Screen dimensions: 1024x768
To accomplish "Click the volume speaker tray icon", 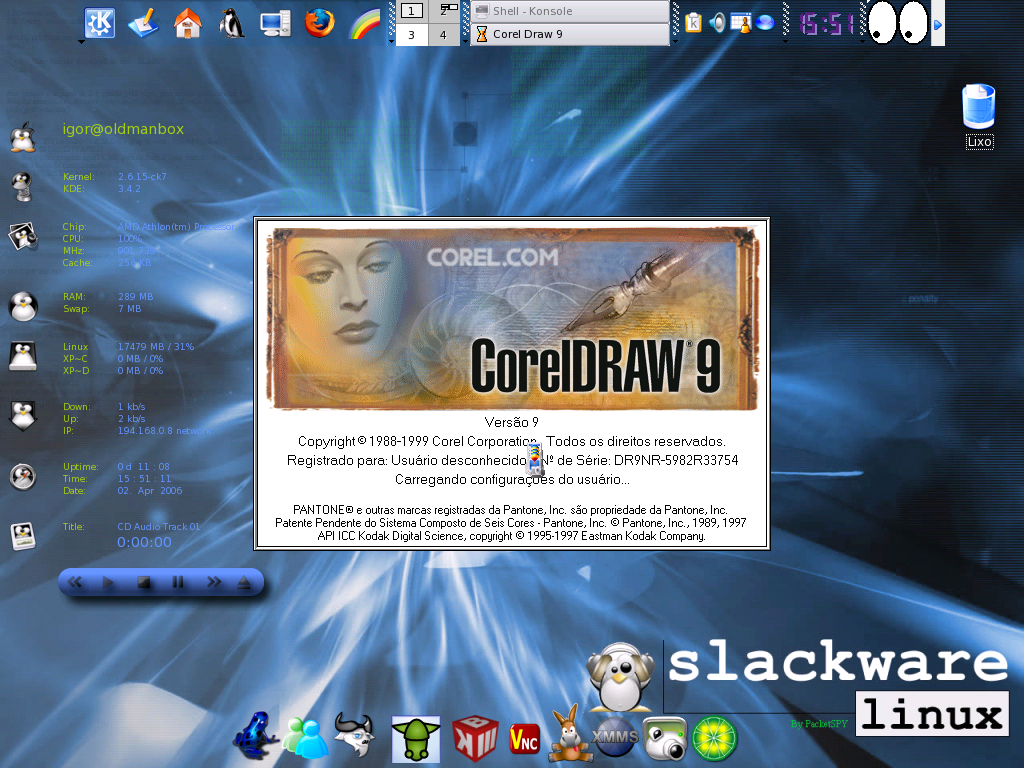I will coord(717,24).
